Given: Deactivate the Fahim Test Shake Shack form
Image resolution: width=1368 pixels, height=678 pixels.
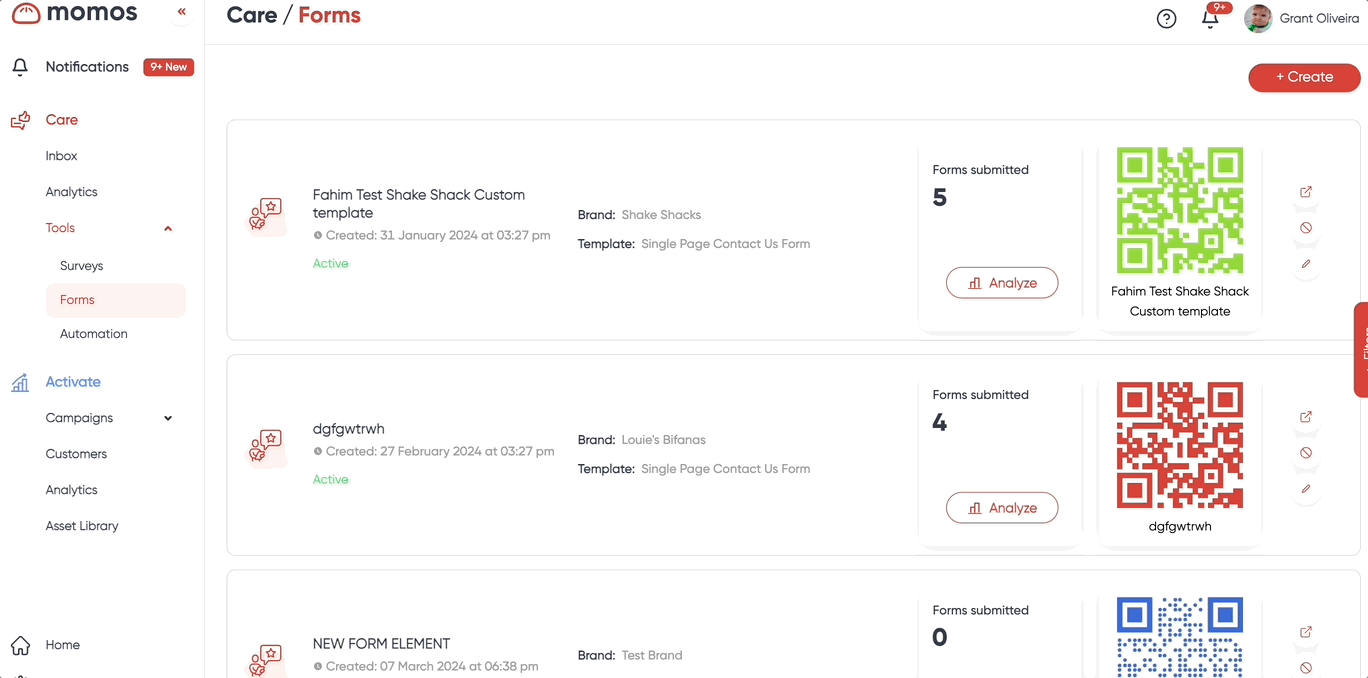Looking at the screenshot, I should coord(1306,228).
